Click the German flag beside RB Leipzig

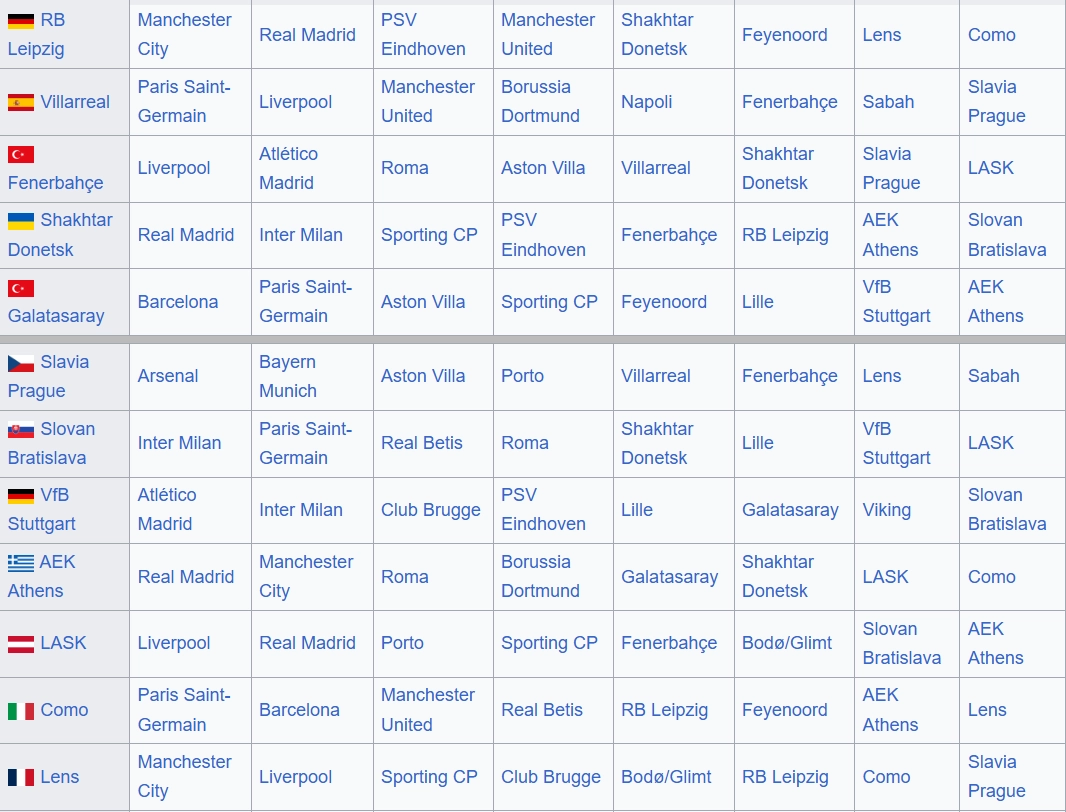(x=21, y=20)
